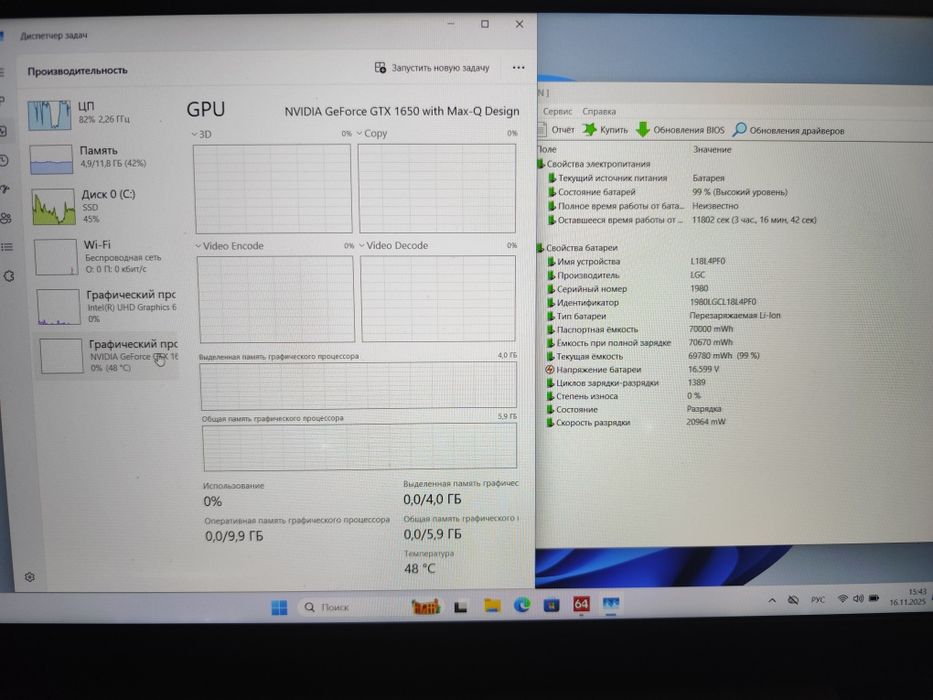The image size is (933, 700).
Task: Click Обновления драйверов in AIDA64 toolbar
Action: click(788, 130)
